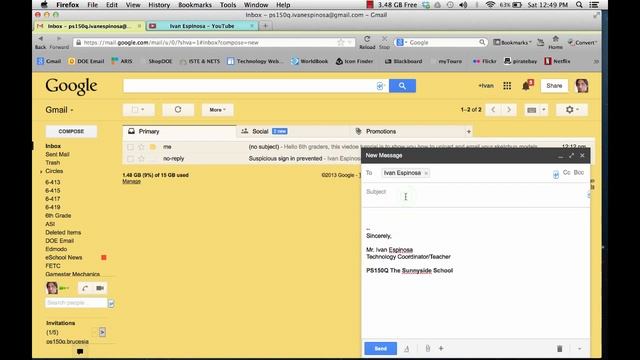This screenshot has height=360, width=640.
Task: Click the blue Gmail search button
Action: [402, 86]
